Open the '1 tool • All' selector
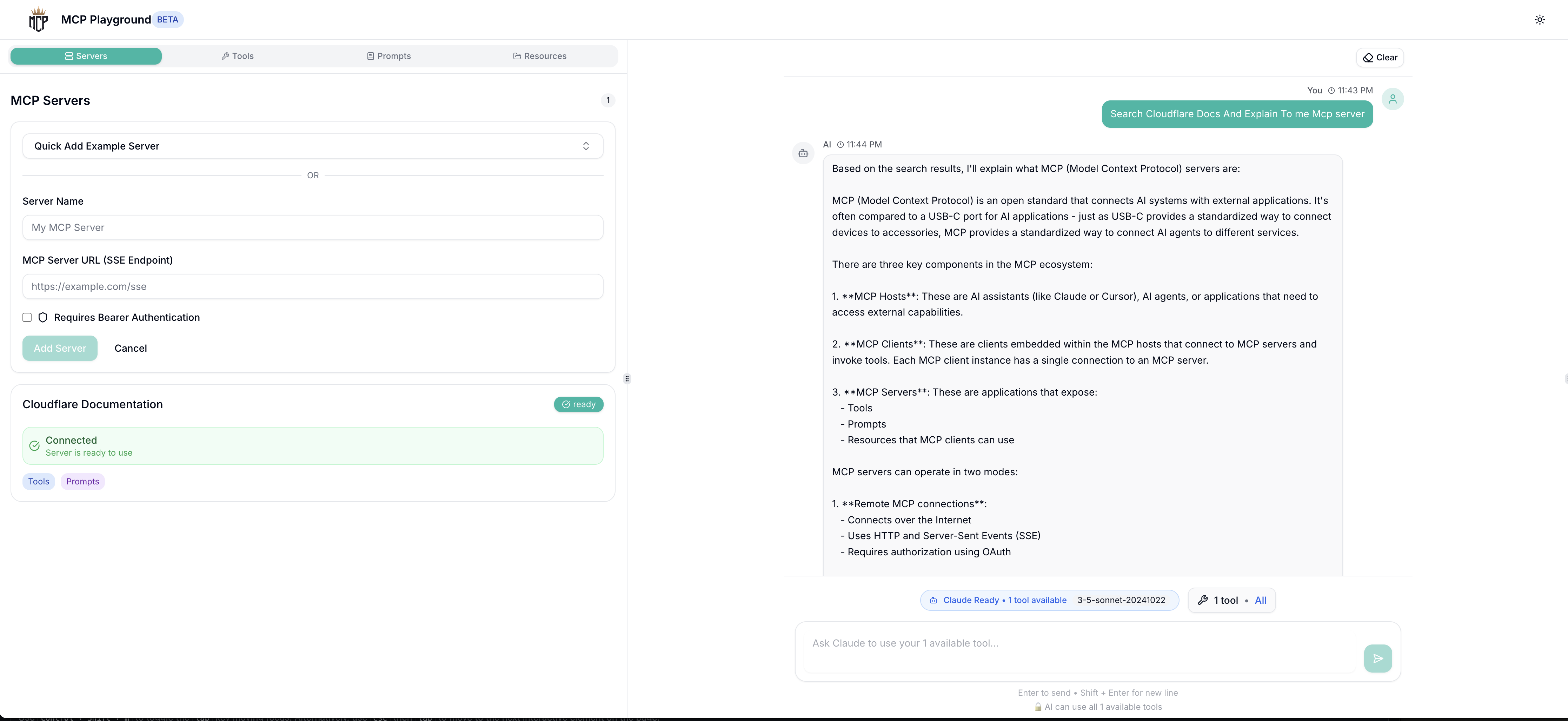The image size is (1568, 721). coord(1231,601)
